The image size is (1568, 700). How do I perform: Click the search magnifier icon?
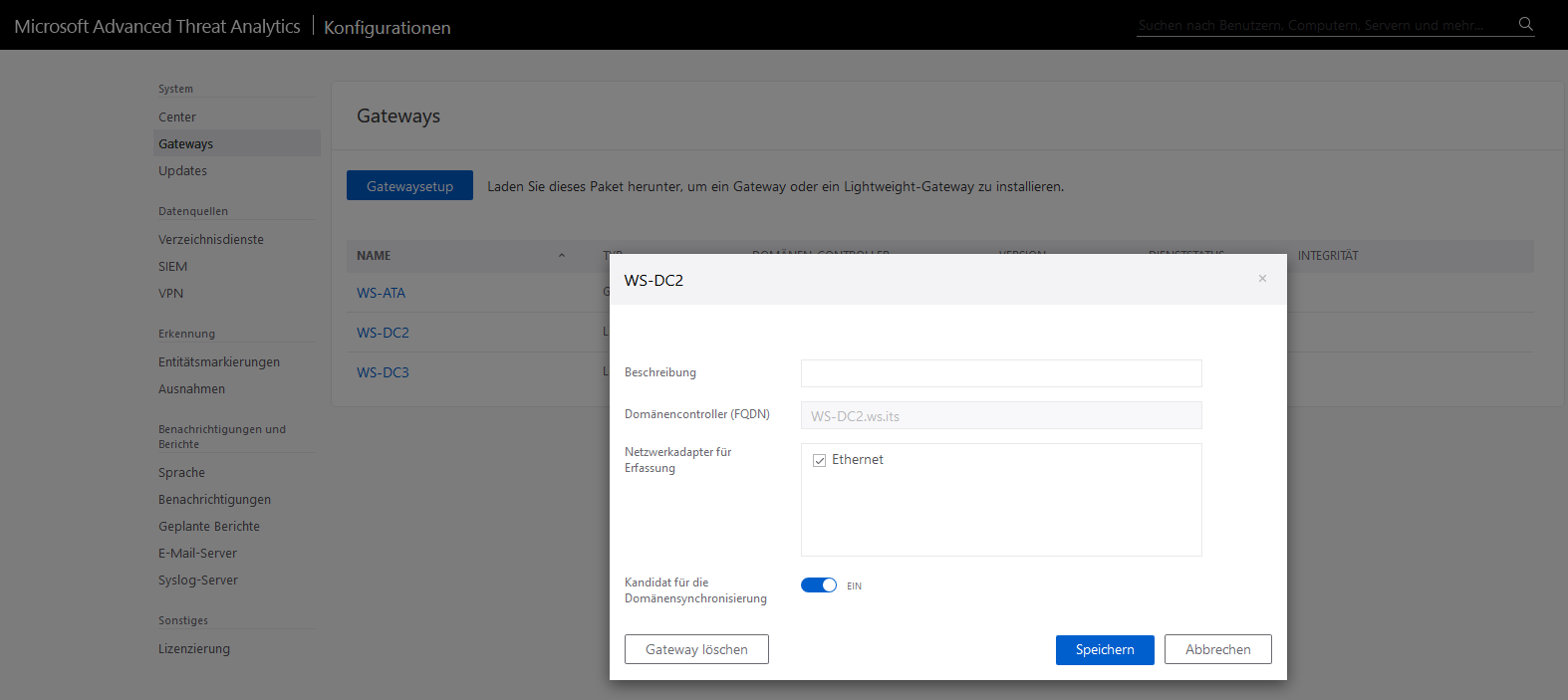click(x=1525, y=24)
